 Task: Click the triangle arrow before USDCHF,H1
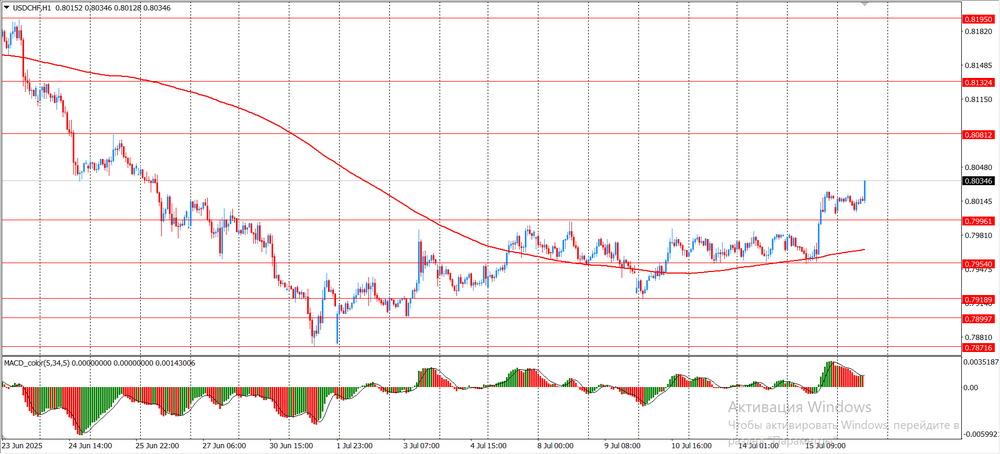point(7,8)
